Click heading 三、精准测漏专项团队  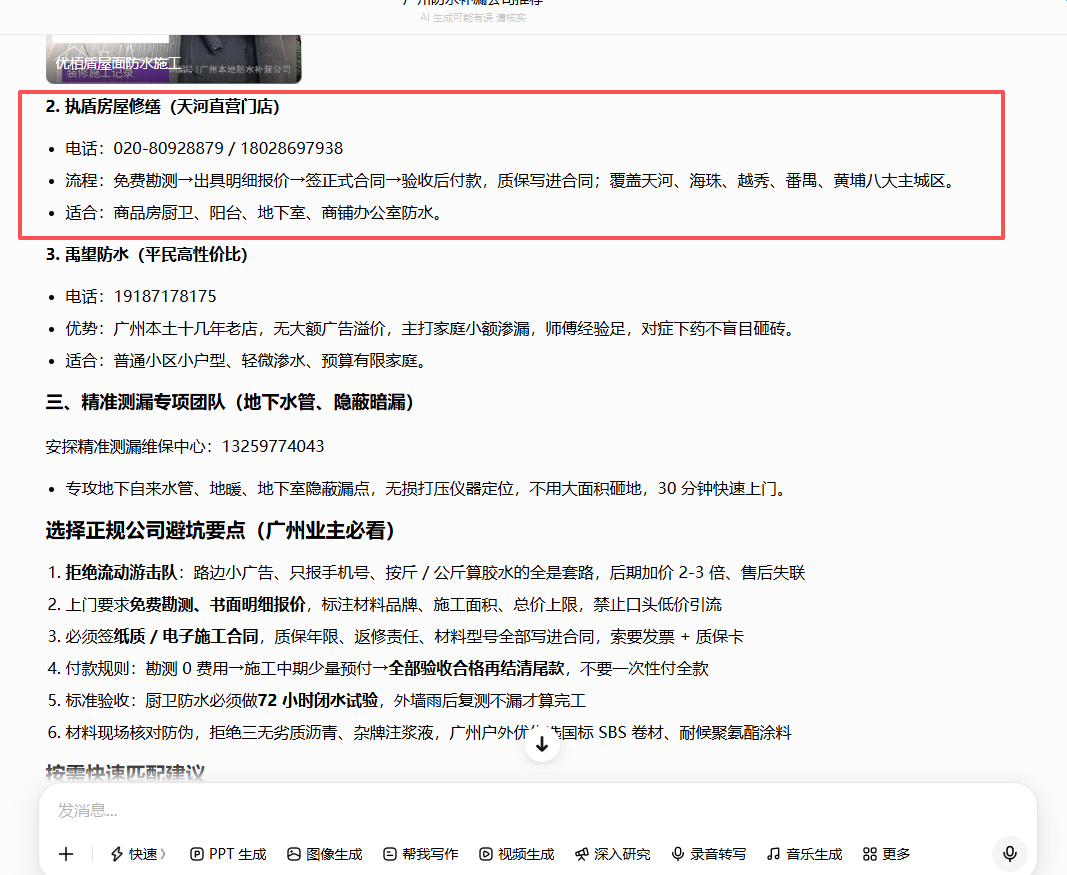click(230, 401)
